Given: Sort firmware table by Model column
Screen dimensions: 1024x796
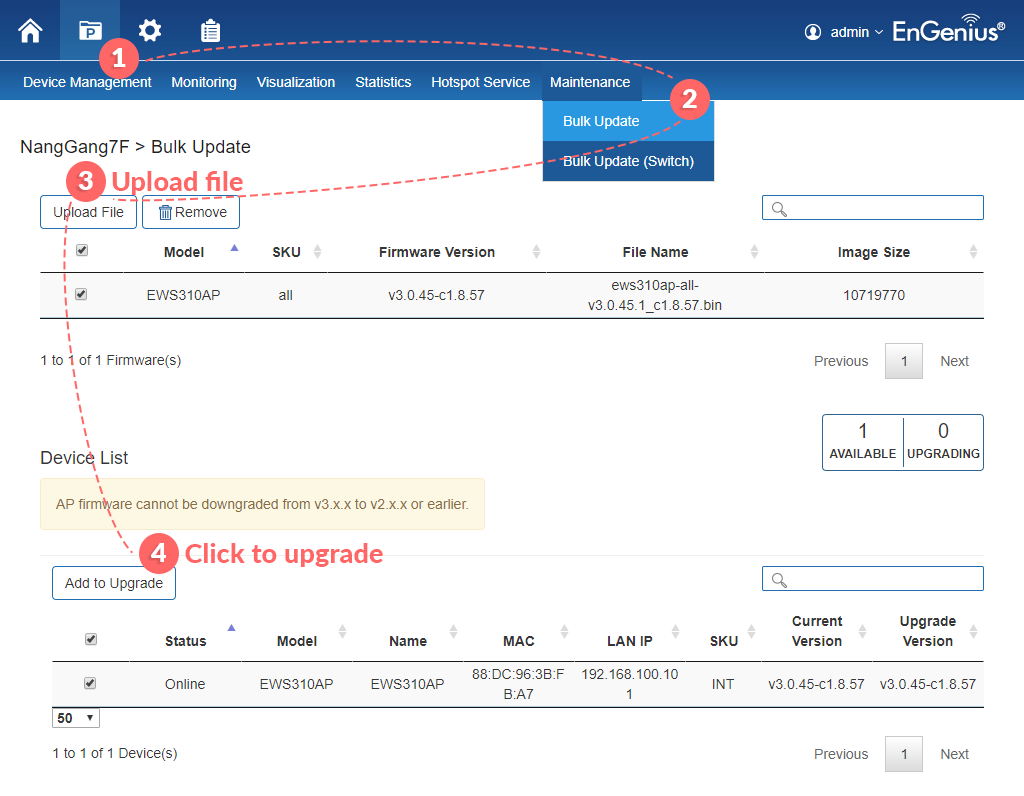Looking at the screenshot, I should 184,252.
